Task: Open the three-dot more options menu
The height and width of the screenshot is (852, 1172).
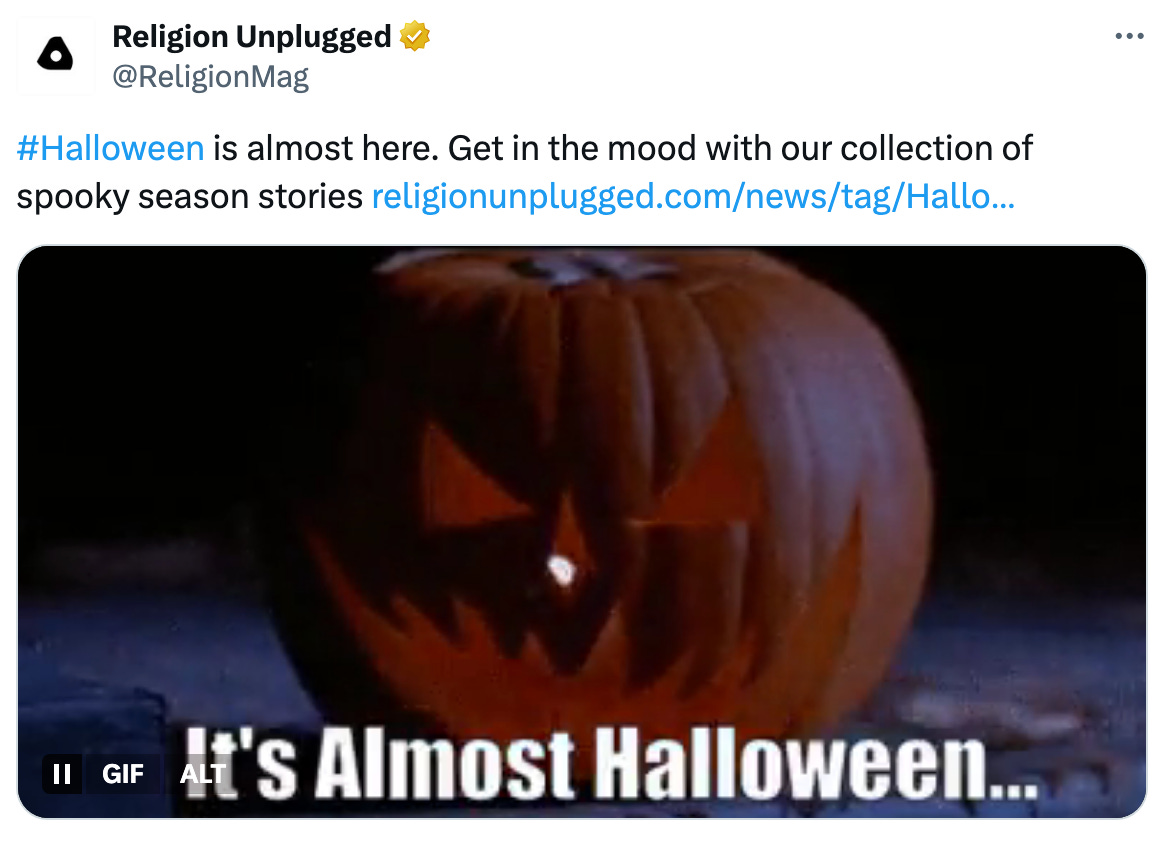Action: click(x=1129, y=36)
